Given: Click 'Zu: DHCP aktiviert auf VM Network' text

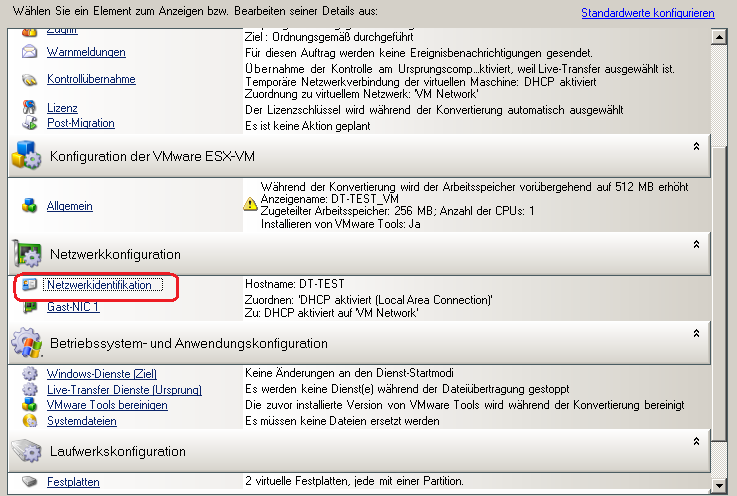Looking at the screenshot, I should click(331, 313).
